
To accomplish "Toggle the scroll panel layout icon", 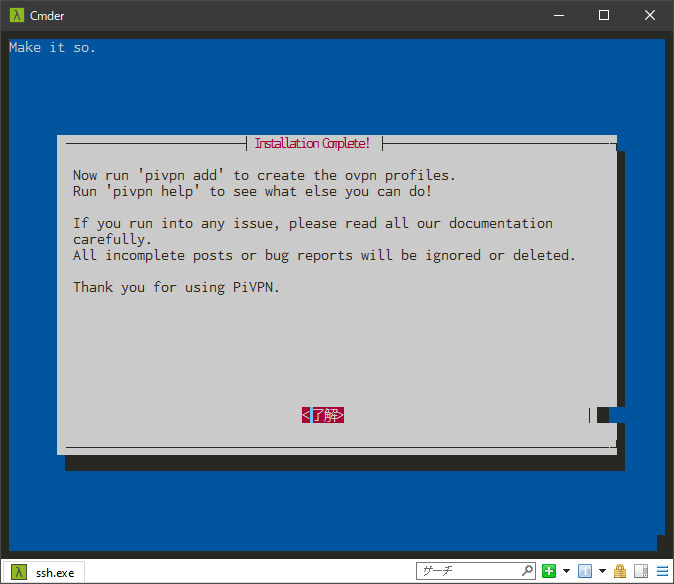I will [x=641, y=571].
